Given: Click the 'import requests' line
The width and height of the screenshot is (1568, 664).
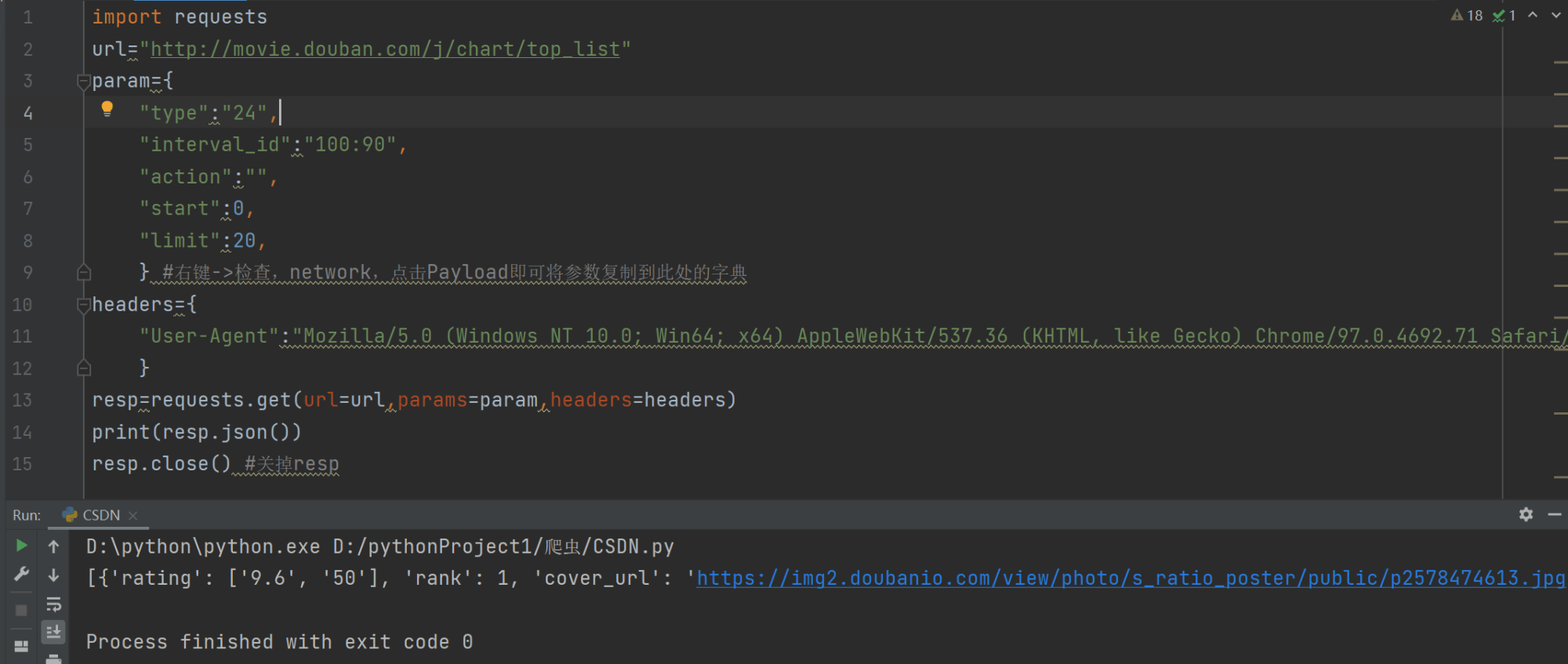Looking at the screenshot, I should pos(180,17).
